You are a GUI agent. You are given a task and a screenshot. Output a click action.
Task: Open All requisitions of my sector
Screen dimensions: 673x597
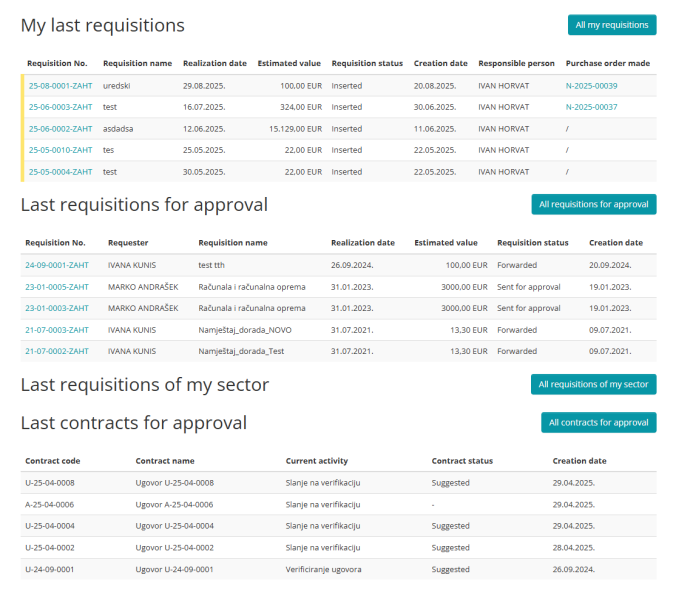(593, 384)
